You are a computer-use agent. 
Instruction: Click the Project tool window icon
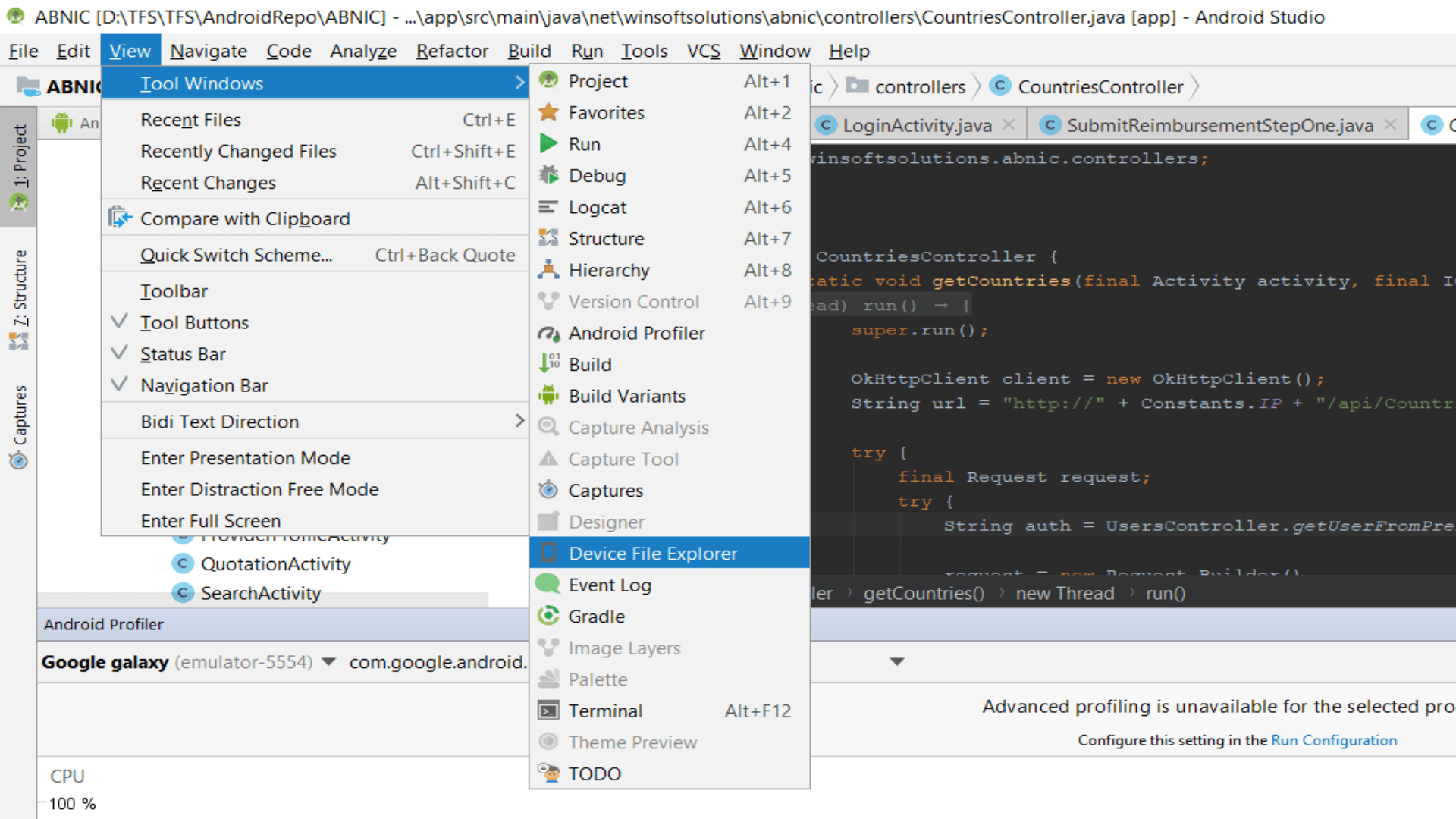548,80
